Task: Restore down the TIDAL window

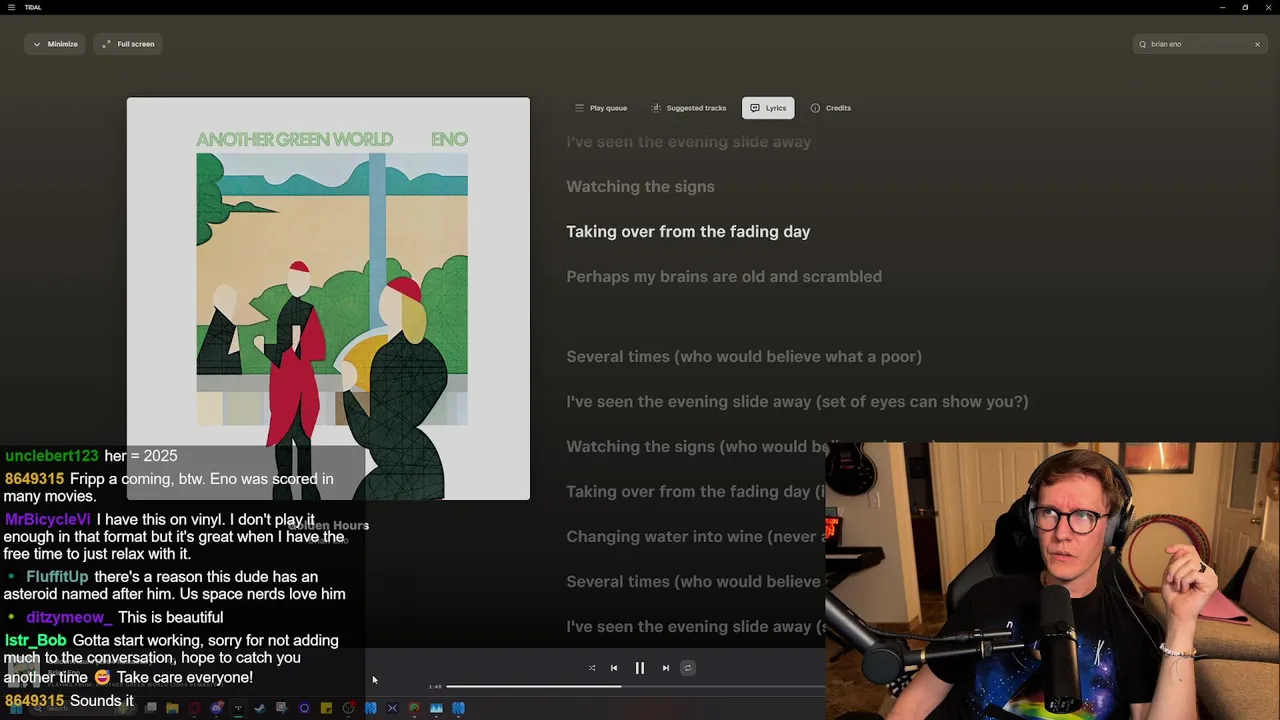Action: click(1245, 7)
